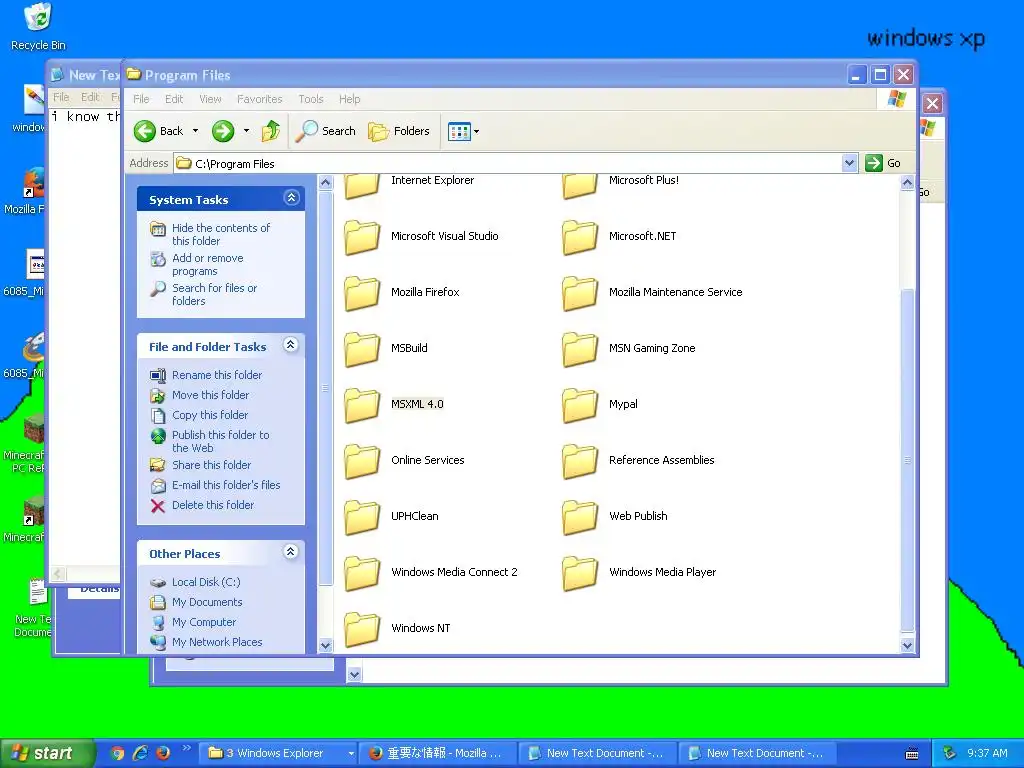Expand the Address bar dropdown

pyautogui.click(x=849, y=163)
